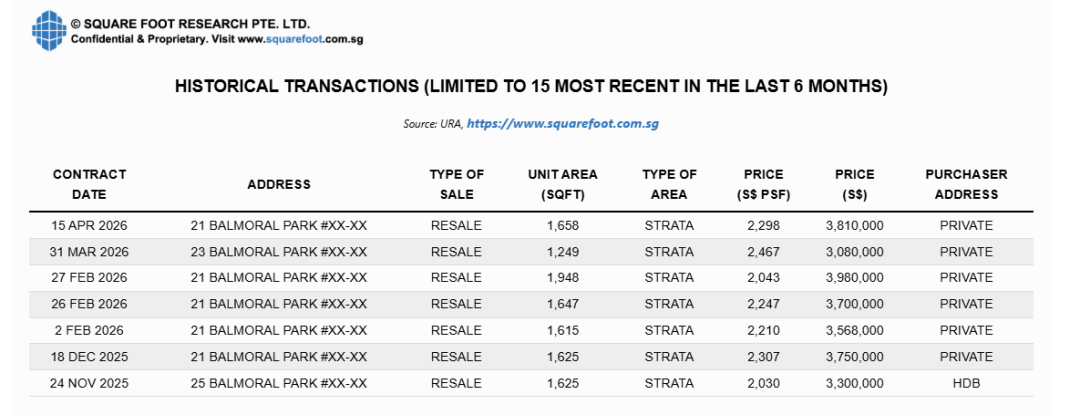Click the Contract Date column header
1080x415 pixels.
[89, 184]
